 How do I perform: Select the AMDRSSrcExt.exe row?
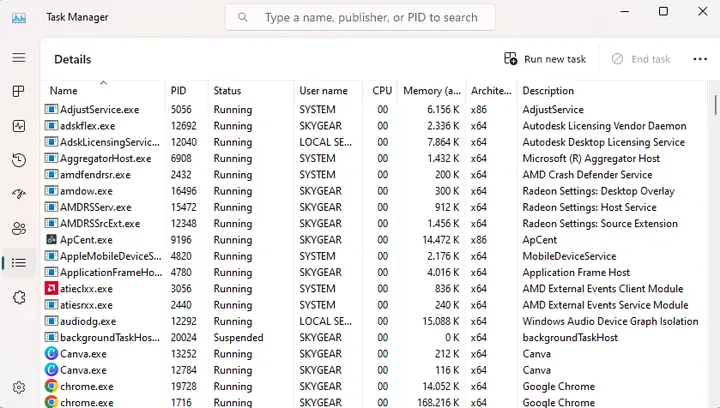[x=374, y=224]
